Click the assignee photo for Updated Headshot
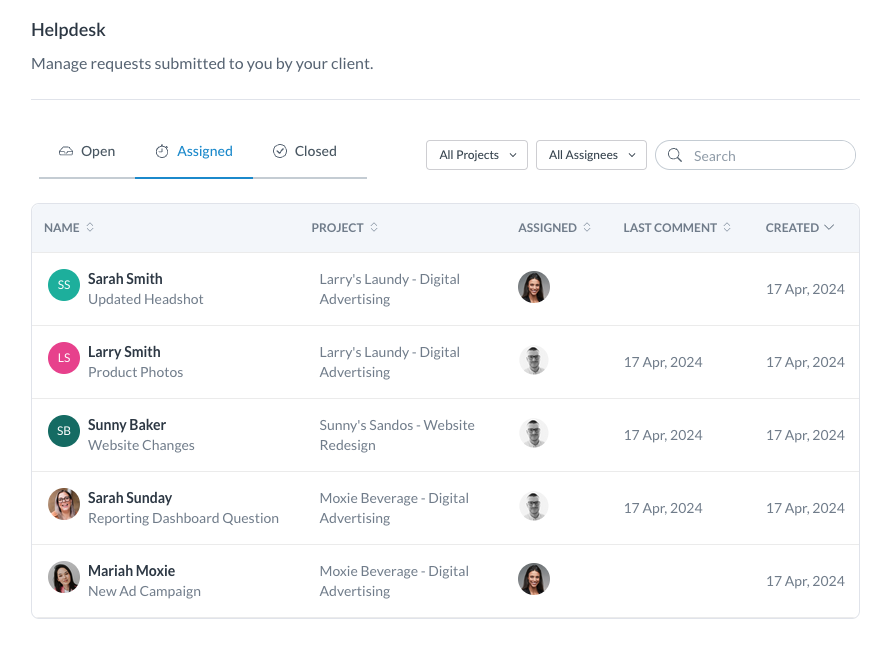The height and width of the screenshot is (668, 891). [534, 287]
